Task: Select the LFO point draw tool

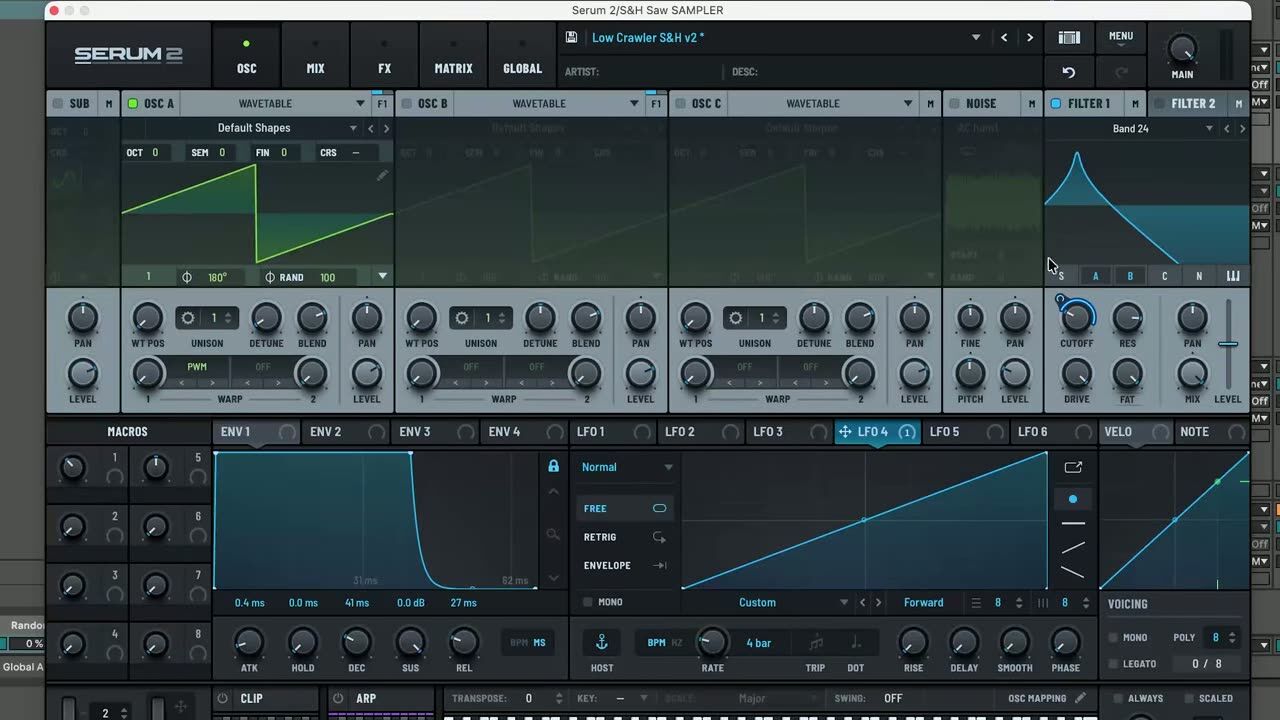Action: (x=1073, y=498)
